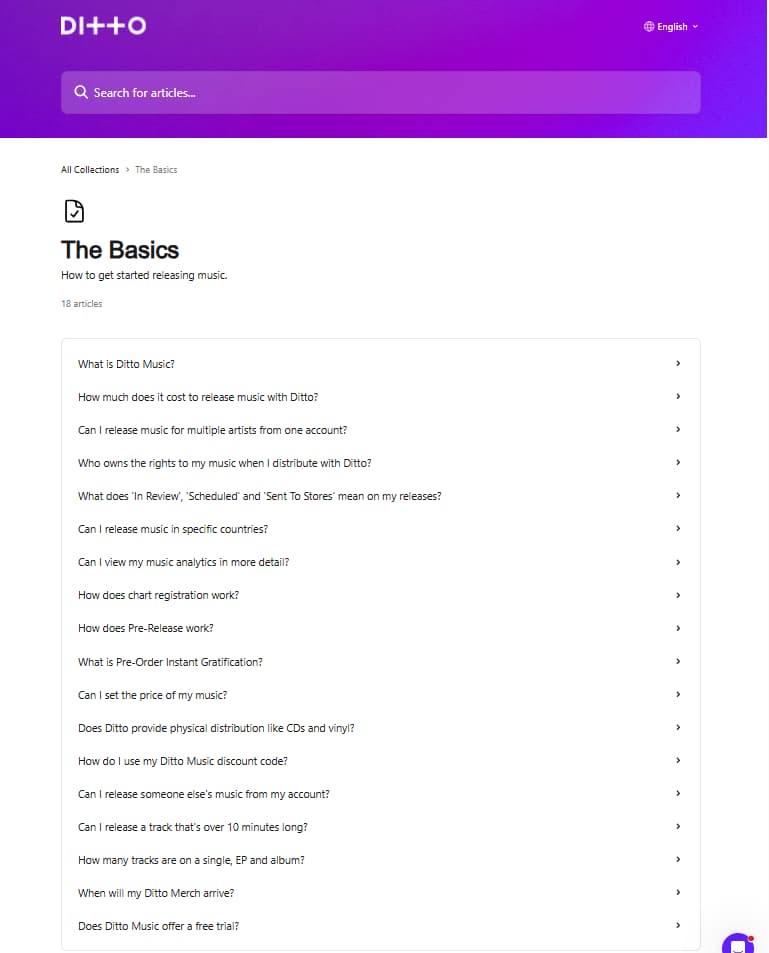Click the globe language icon
Viewport: 769px width, 953px height.
tap(651, 26)
